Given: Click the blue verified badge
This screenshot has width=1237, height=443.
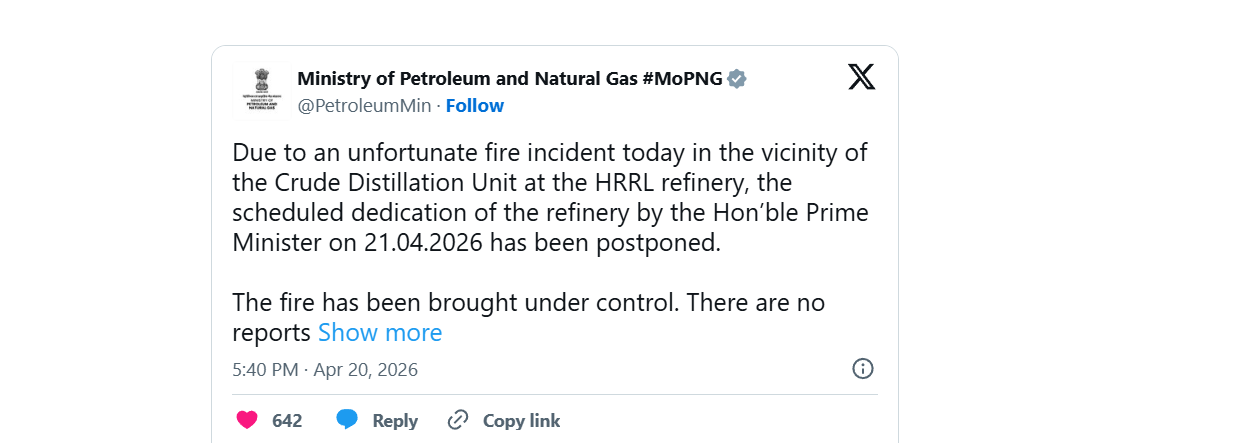Looking at the screenshot, I should click(737, 79).
